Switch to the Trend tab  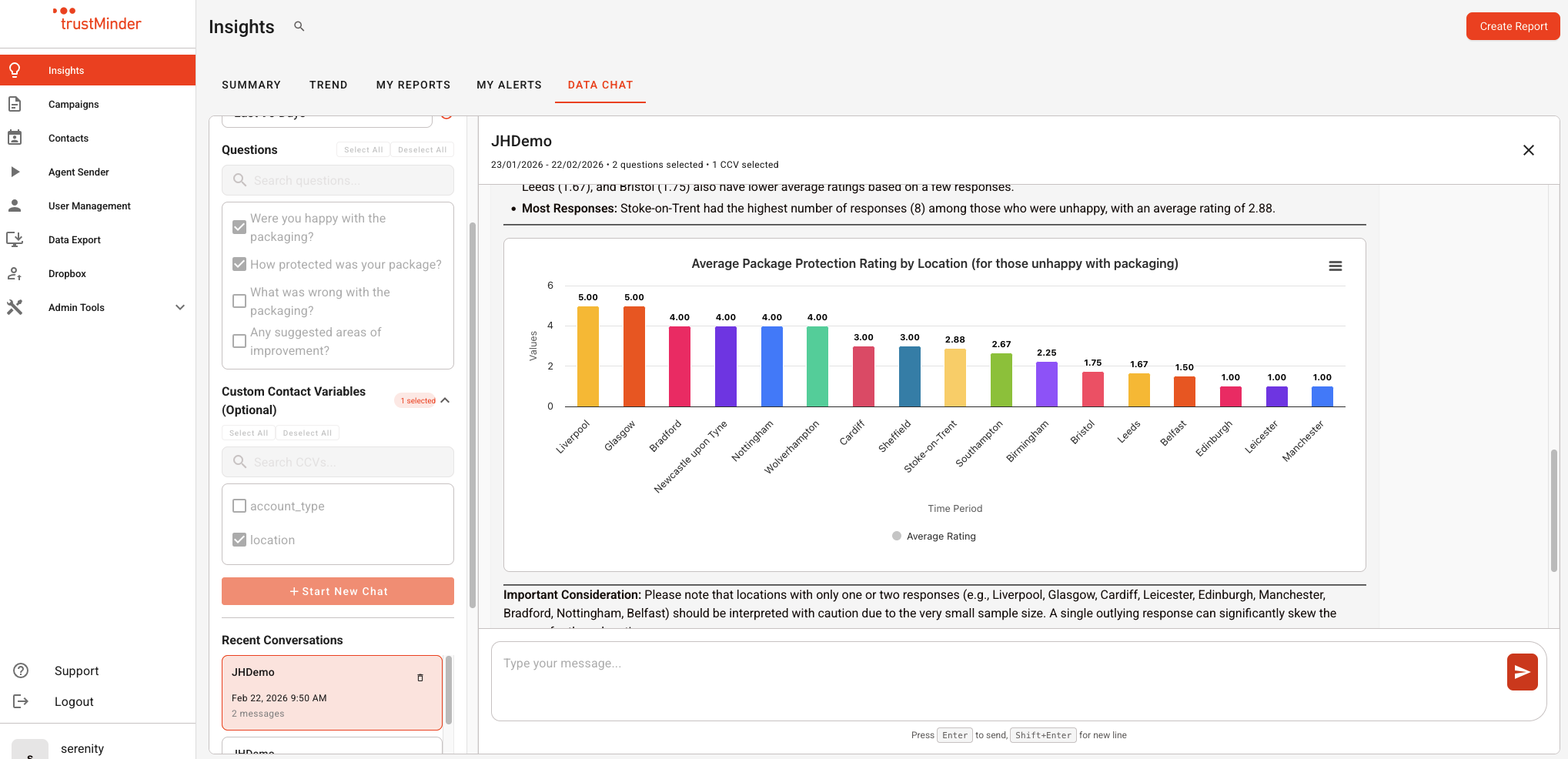point(329,85)
